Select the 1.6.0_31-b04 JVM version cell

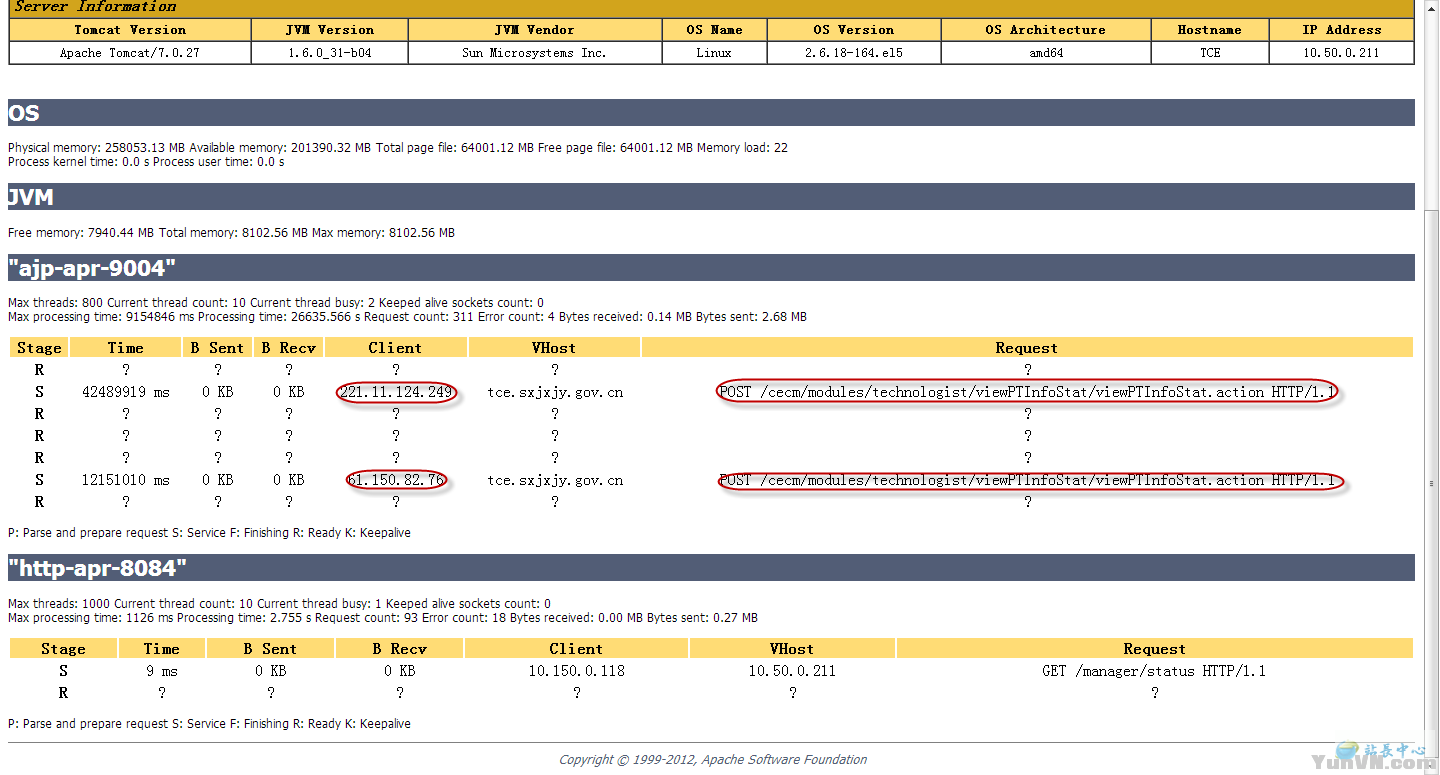(x=329, y=53)
